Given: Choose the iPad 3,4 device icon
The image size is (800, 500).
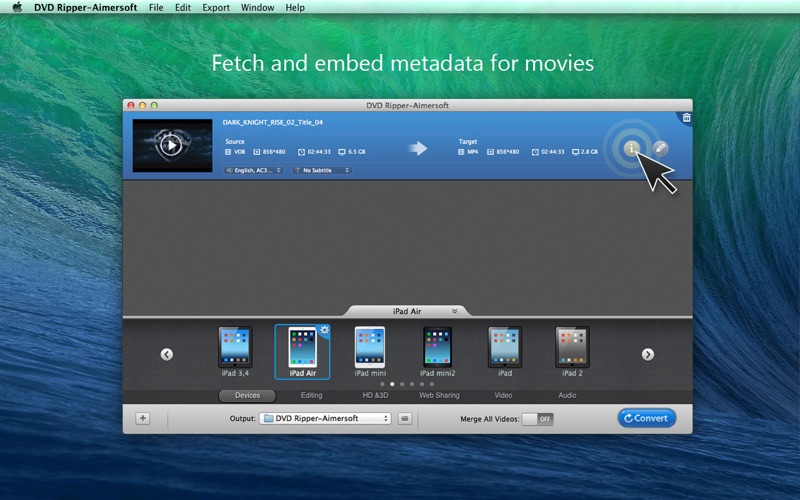Looking at the screenshot, I should tap(235, 347).
